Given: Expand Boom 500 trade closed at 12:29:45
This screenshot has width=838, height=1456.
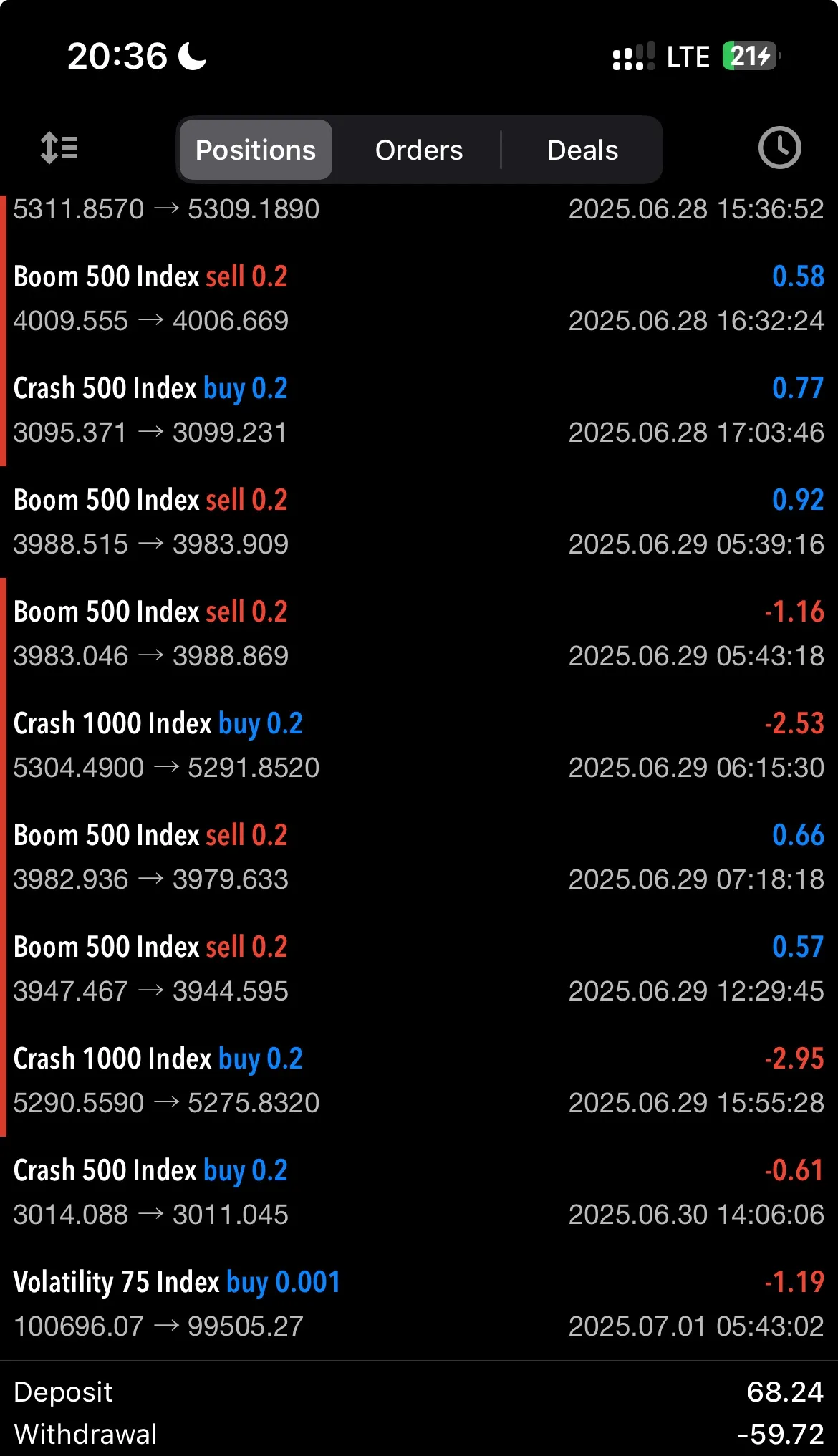Looking at the screenshot, I should [419, 969].
